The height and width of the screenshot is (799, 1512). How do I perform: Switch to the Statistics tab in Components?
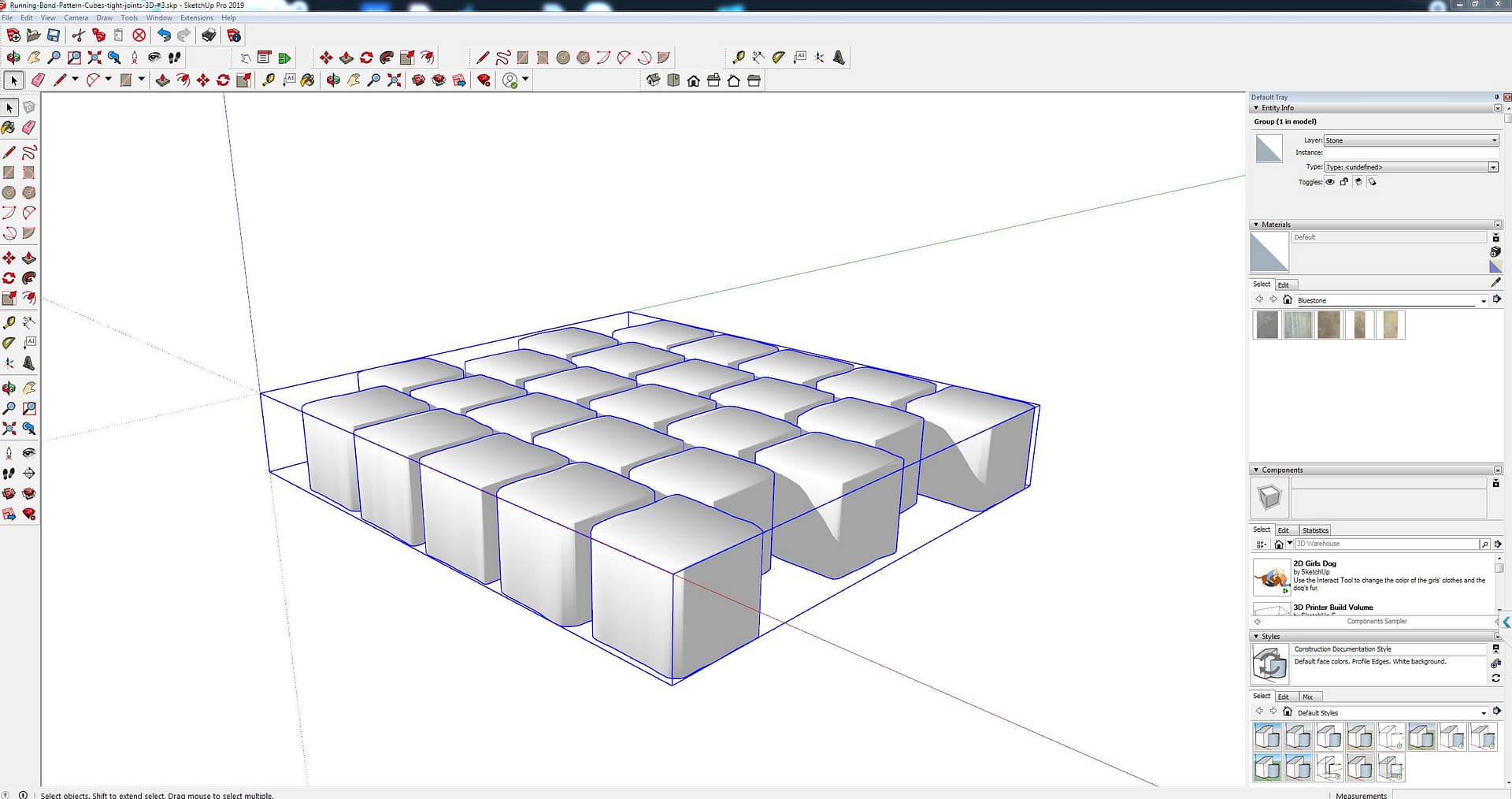[1314, 530]
